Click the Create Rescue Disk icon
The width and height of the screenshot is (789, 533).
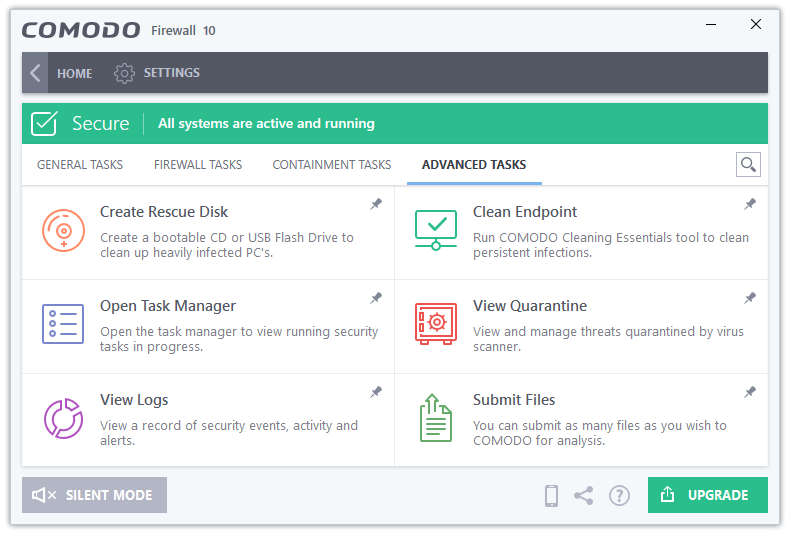click(63, 231)
